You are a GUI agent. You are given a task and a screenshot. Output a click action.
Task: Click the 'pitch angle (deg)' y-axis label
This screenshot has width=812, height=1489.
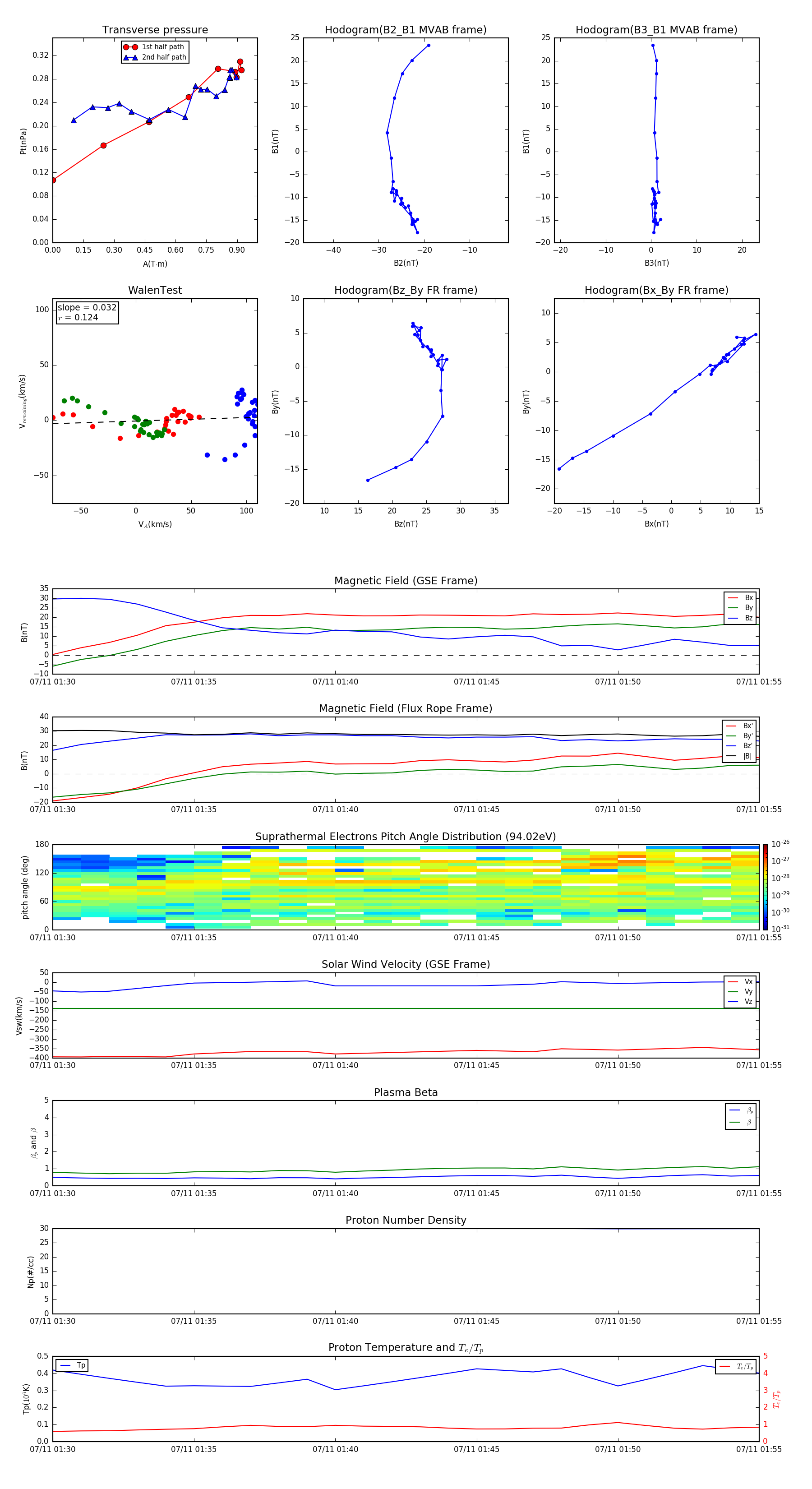click(25, 887)
